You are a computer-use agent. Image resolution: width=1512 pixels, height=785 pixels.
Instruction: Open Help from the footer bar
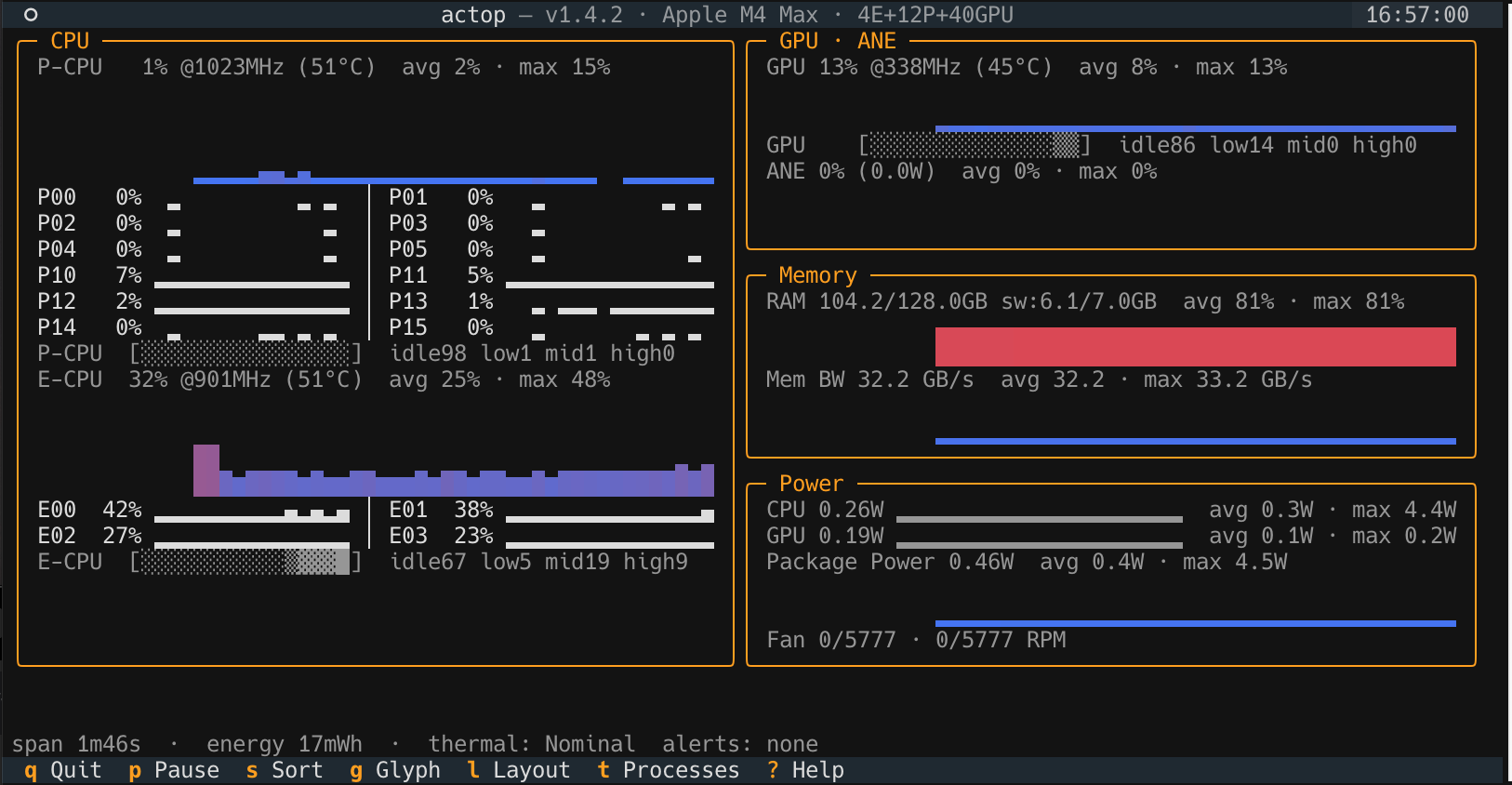point(805,770)
